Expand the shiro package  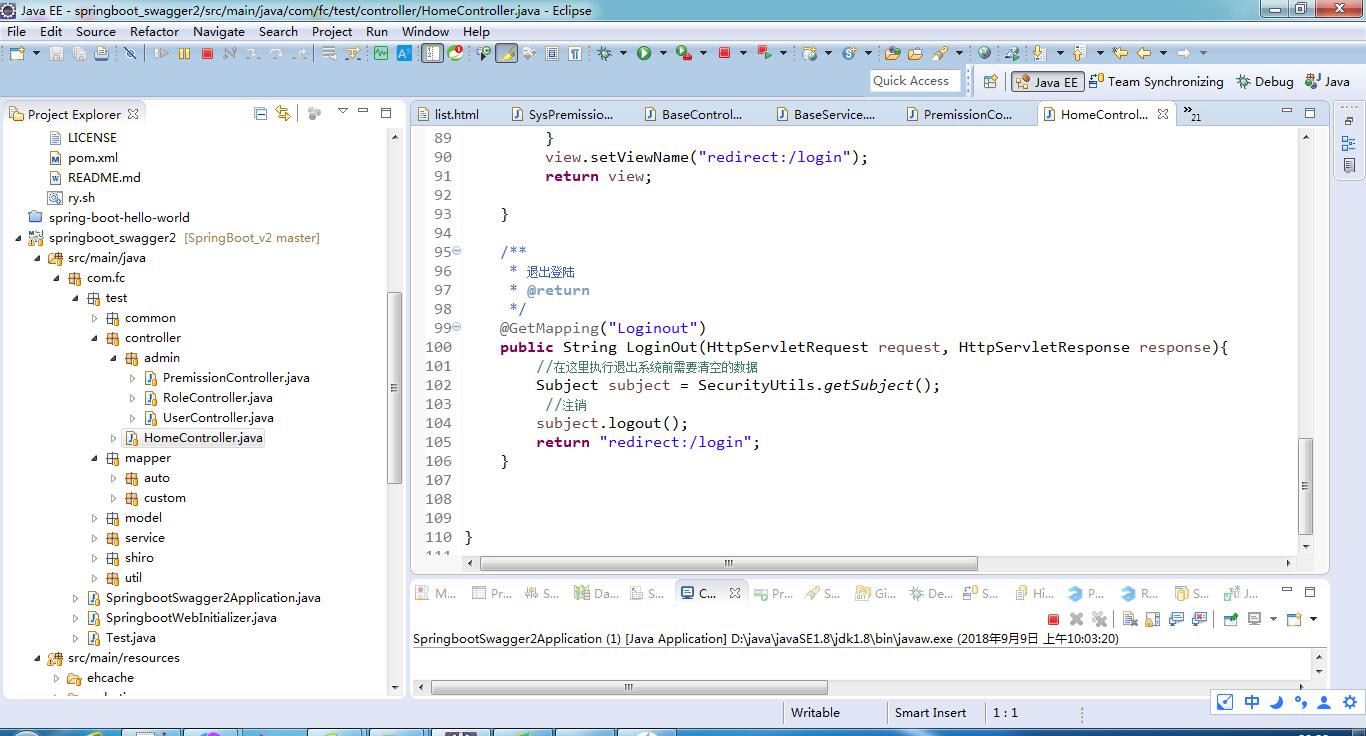[95, 558]
